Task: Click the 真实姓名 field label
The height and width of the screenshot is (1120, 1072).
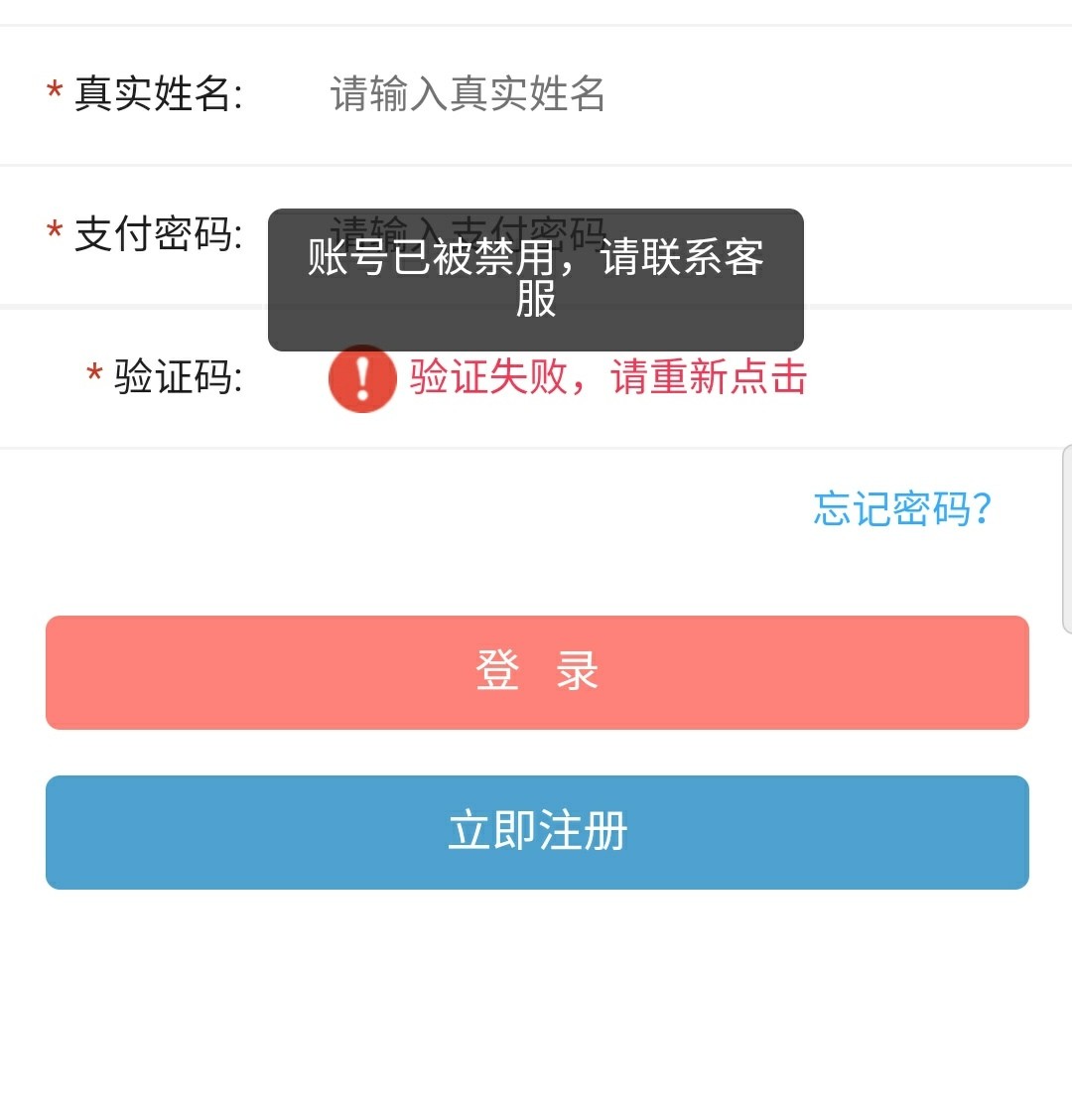Action: [x=159, y=94]
